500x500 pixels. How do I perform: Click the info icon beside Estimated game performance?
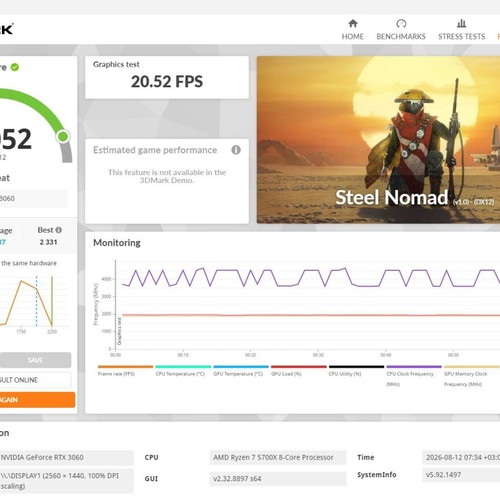pos(236,150)
